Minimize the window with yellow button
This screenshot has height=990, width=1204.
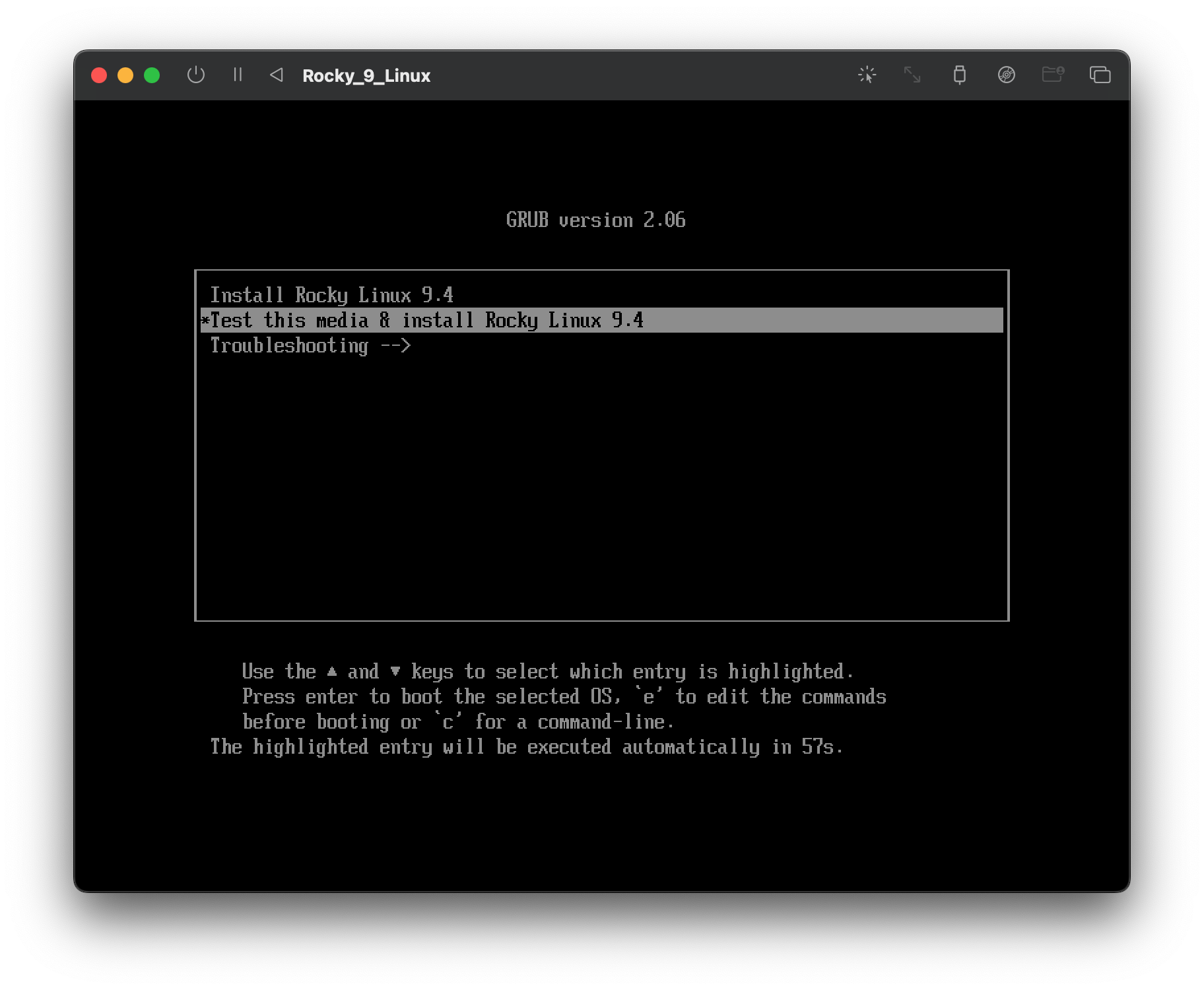click(x=125, y=75)
